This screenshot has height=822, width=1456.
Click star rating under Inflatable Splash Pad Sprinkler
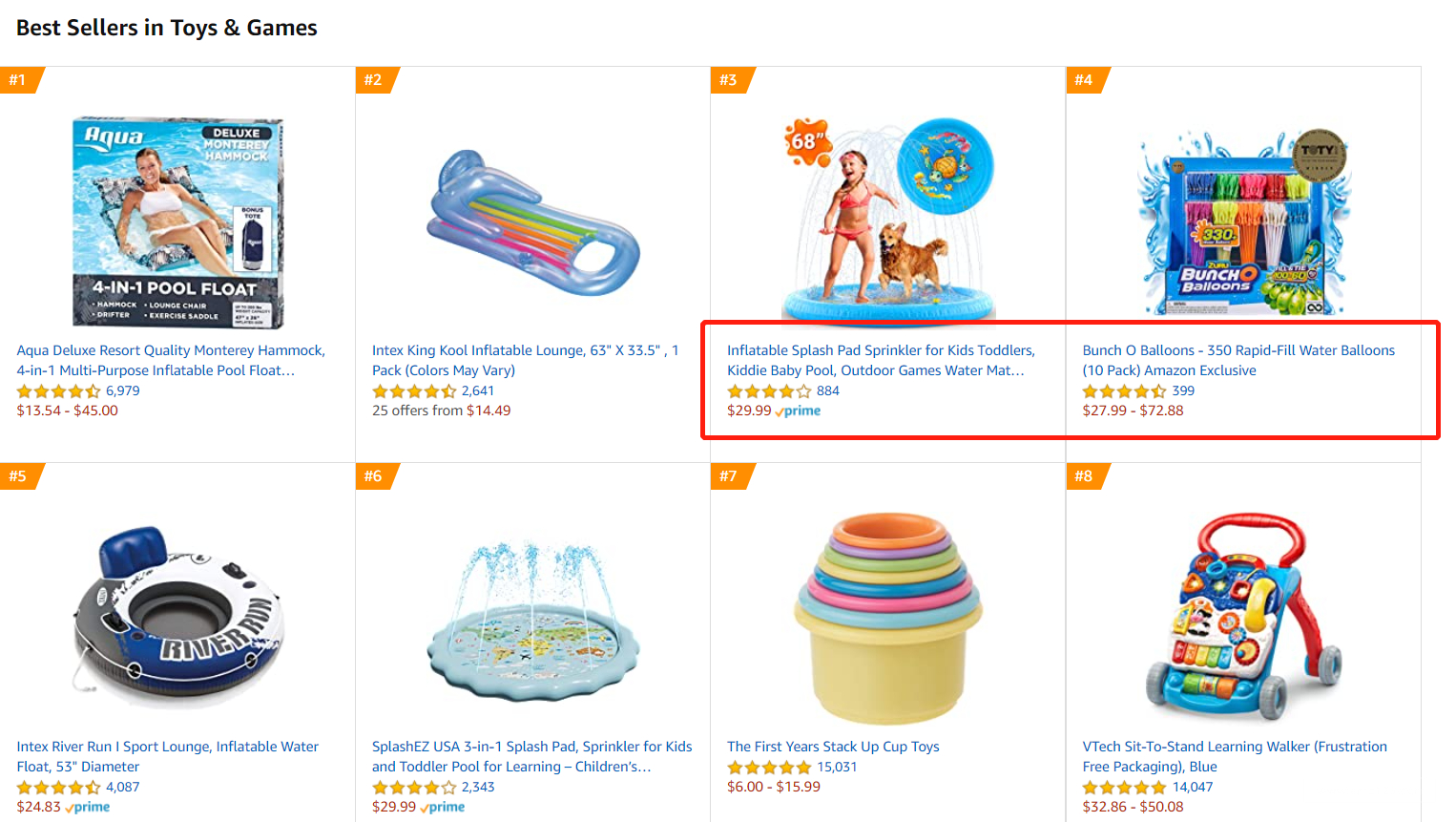[x=768, y=391]
